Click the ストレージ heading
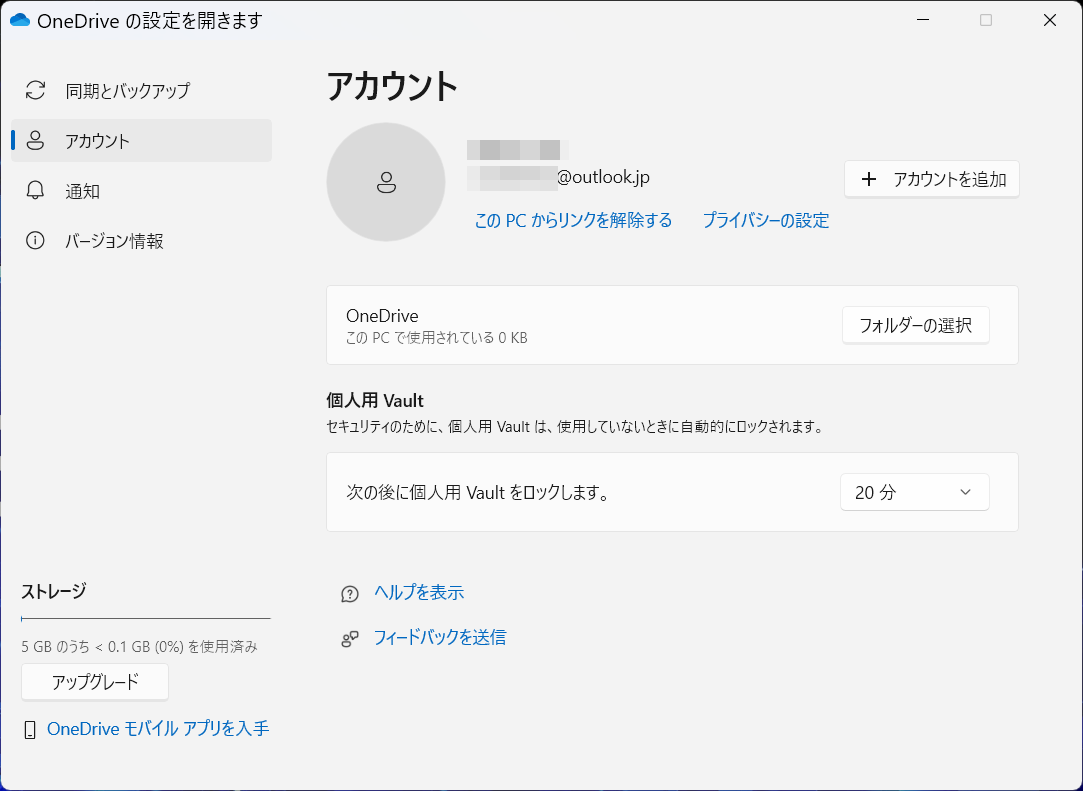The image size is (1083, 791). 54,591
